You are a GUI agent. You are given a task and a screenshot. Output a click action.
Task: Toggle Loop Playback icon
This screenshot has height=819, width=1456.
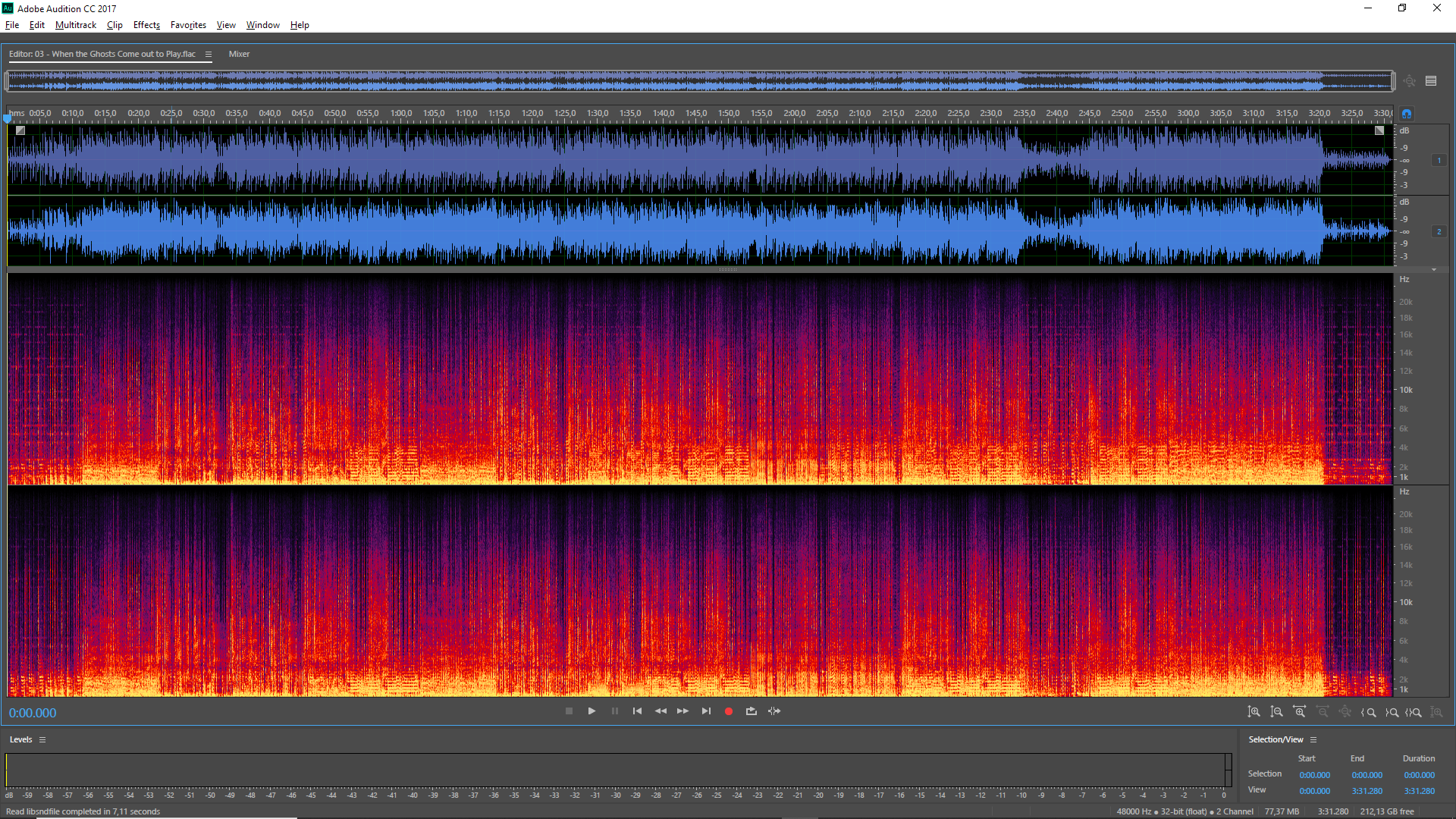(752, 711)
